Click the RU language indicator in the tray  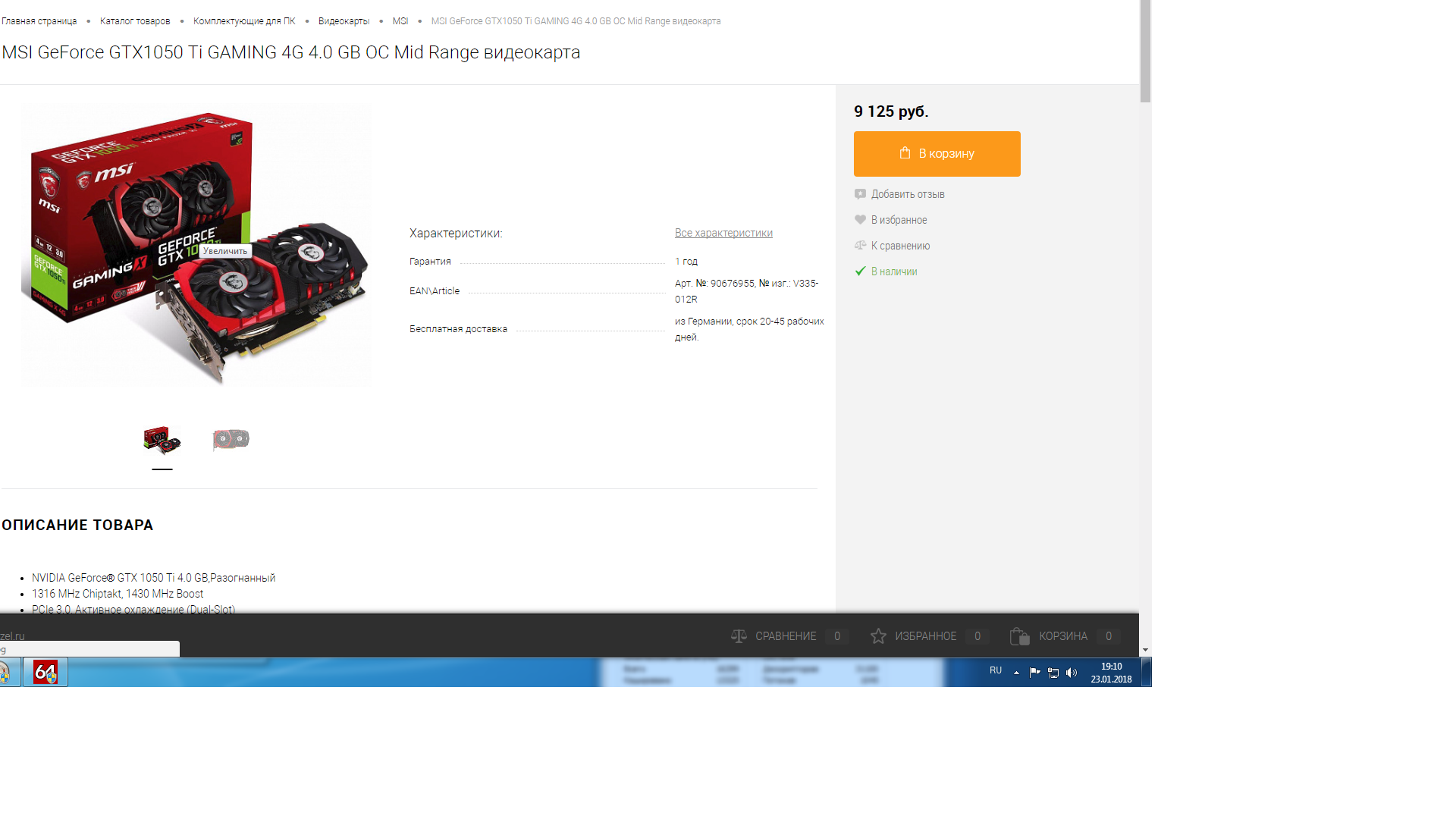click(x=996, y=670)
